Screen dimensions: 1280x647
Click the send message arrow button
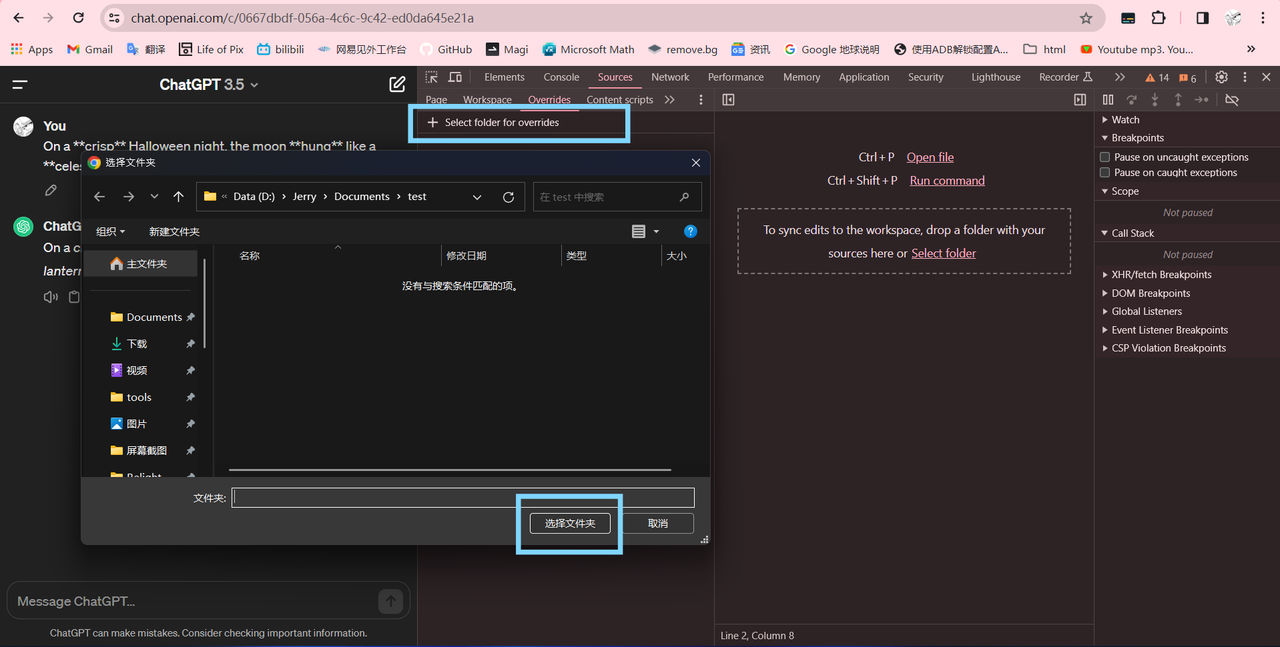(391, 601)
